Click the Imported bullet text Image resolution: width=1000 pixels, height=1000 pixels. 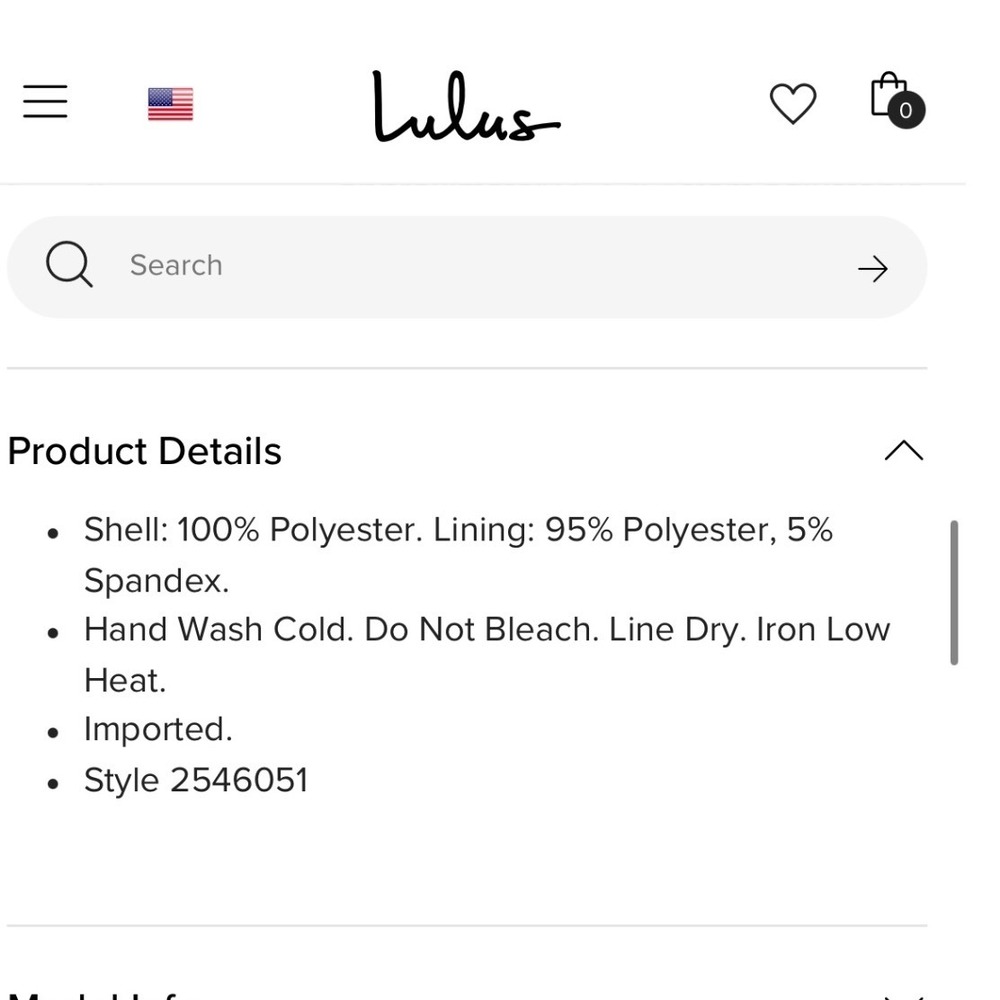(158, 729)
